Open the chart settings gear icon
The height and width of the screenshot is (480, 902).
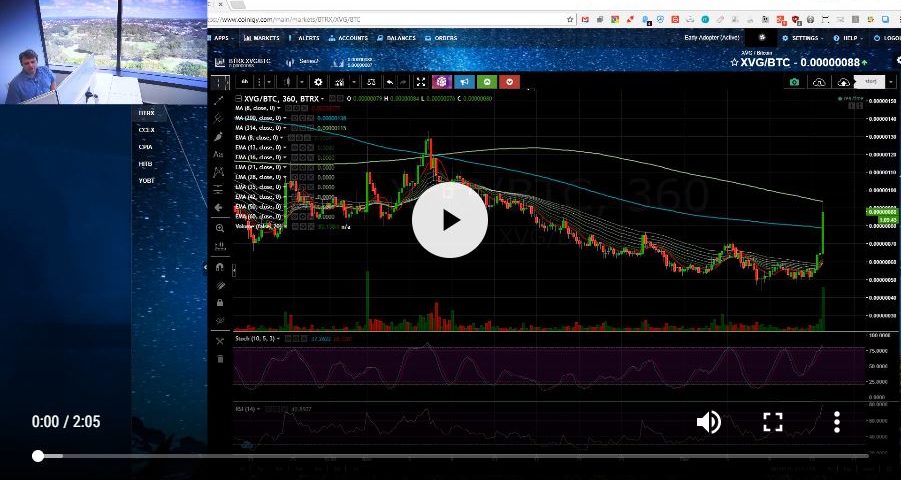point(318,82)
